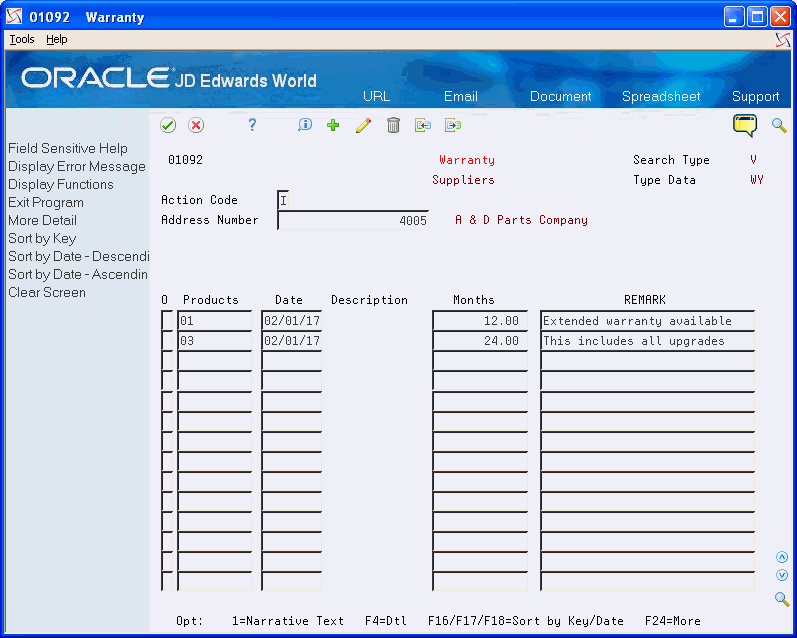Minimize the Warranty window
Viewport: 797px width, 638px height.
(x=733, y=17)
